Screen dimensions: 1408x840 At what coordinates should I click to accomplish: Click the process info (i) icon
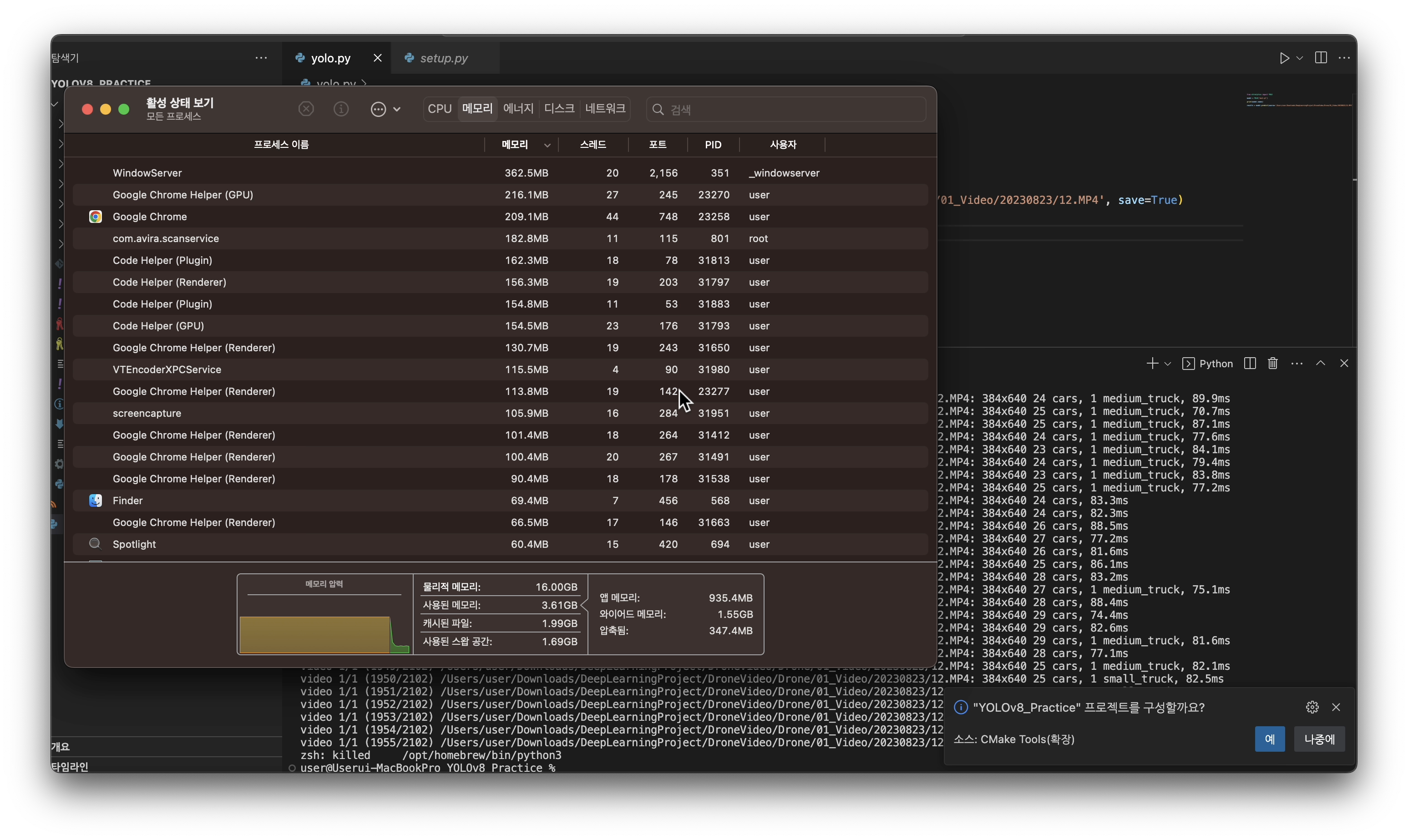[x=341, y=109]
